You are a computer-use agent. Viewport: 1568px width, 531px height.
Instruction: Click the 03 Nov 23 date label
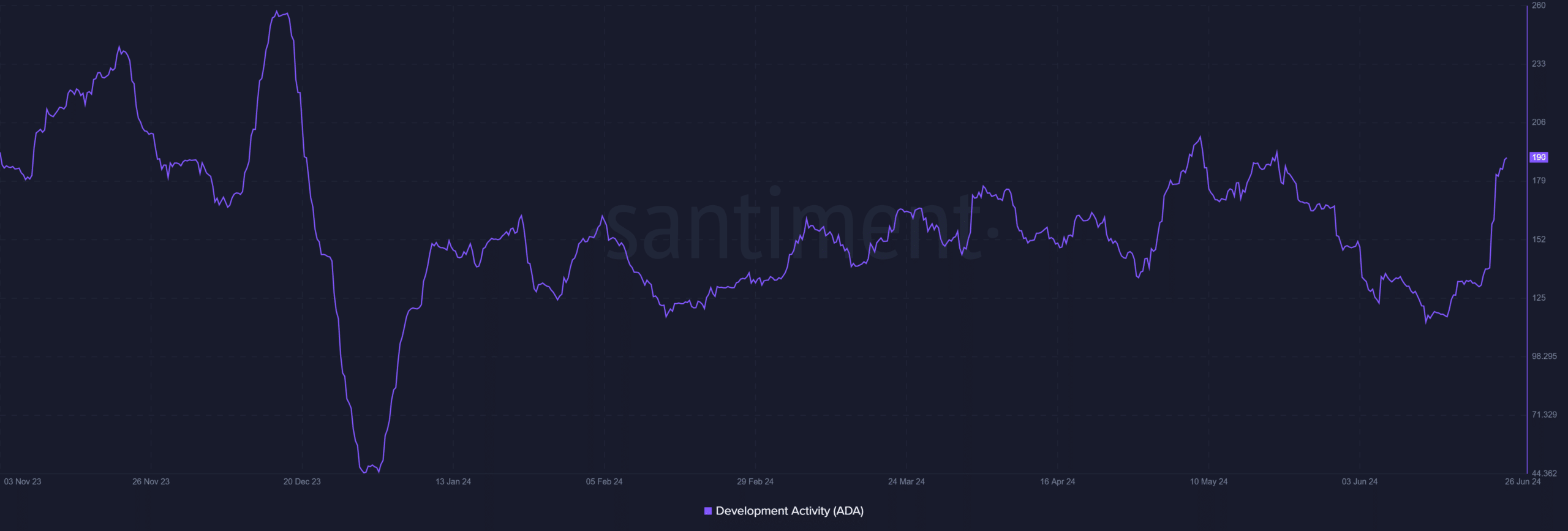[23, 481]
